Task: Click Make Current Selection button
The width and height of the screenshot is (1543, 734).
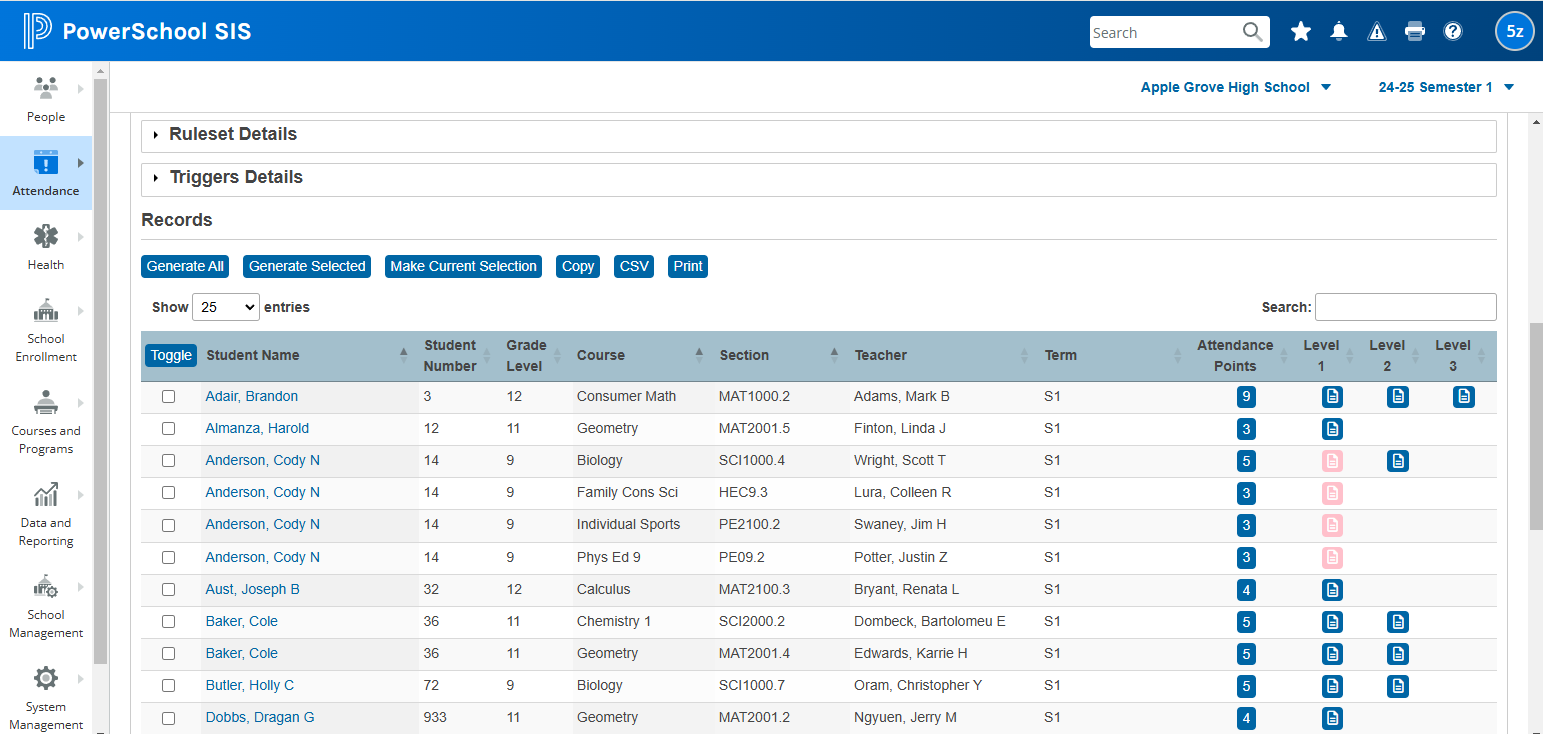Action: tap(463, 266)
